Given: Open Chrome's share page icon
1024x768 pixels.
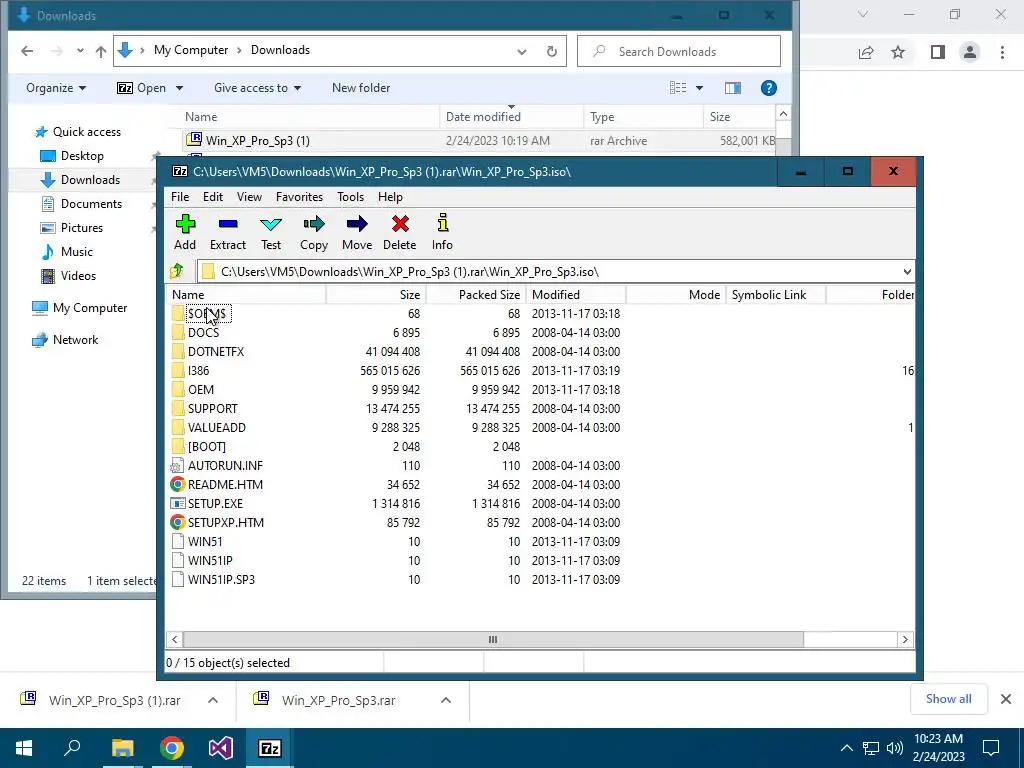Looking at the screenshot, I should point(866,52).
